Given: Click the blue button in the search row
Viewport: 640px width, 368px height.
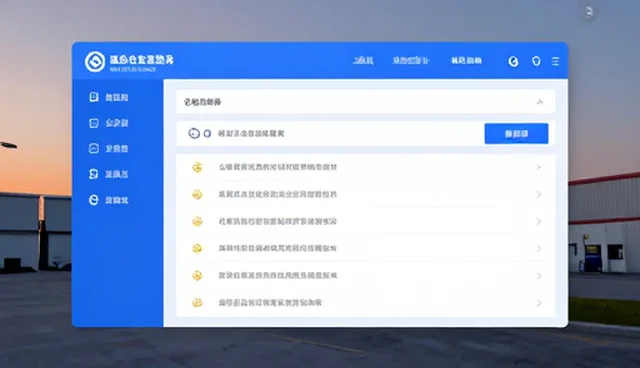Looking at the screenshot, I should tap(516, 133).
